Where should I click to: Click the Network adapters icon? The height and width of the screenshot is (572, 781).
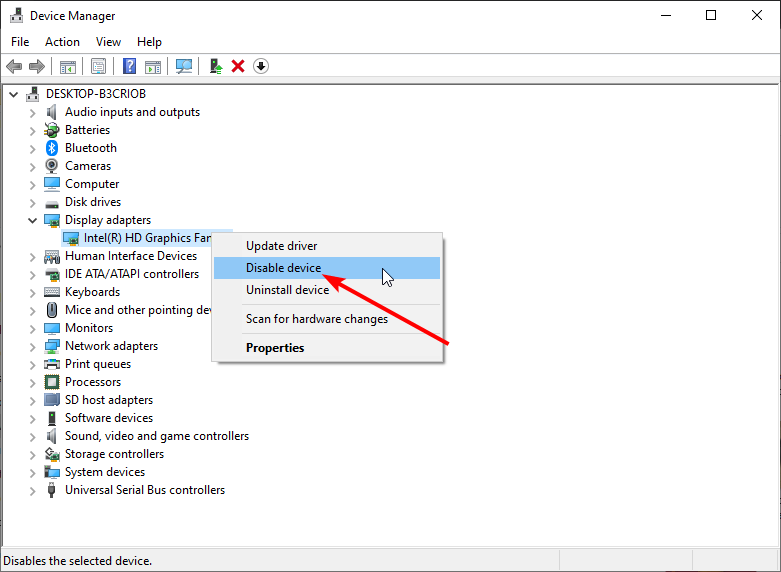click(52, 346)
